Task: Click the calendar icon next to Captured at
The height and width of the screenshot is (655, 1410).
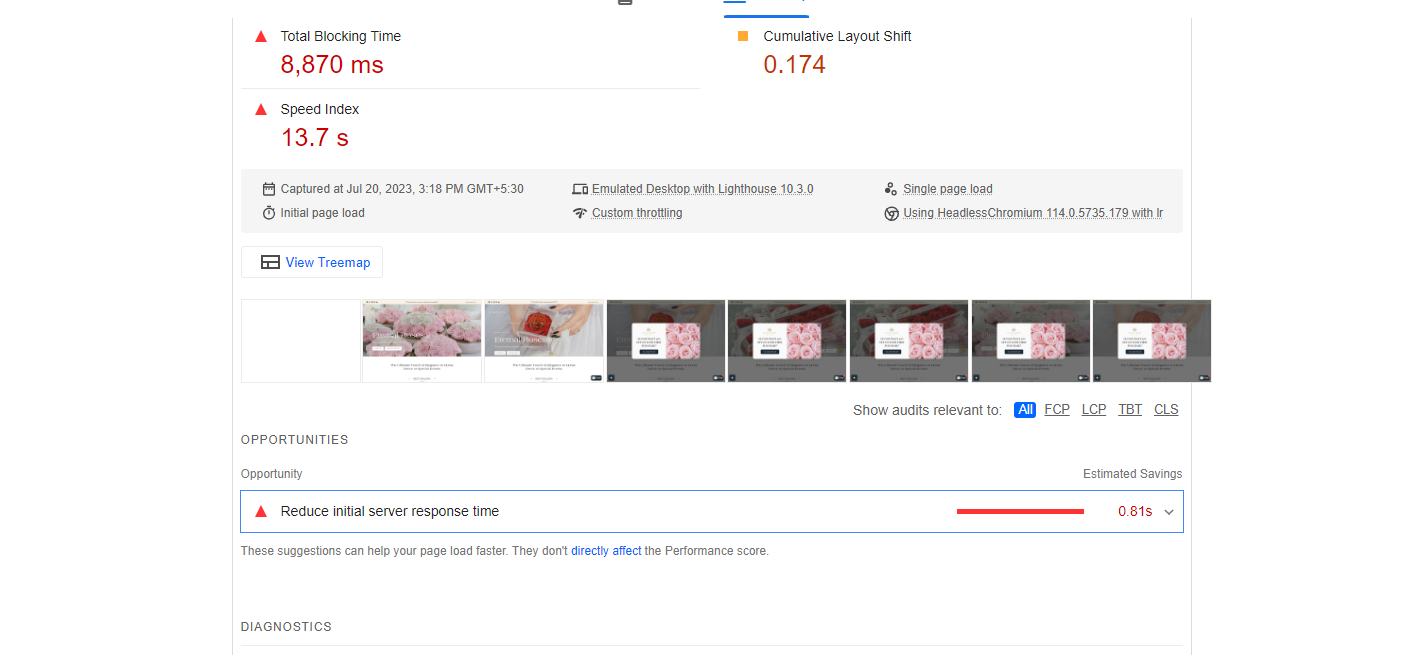Action: (x=269, y=189)
